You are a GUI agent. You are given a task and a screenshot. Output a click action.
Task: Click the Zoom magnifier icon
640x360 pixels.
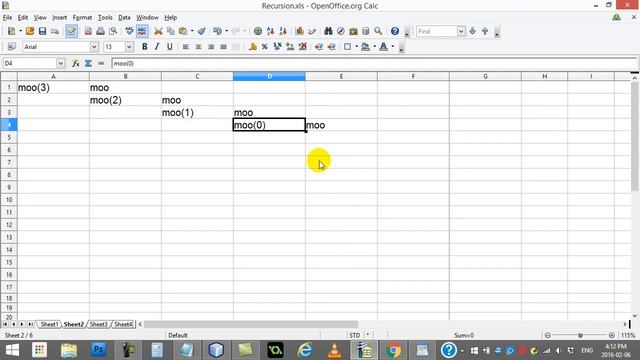tap(378, 31)
